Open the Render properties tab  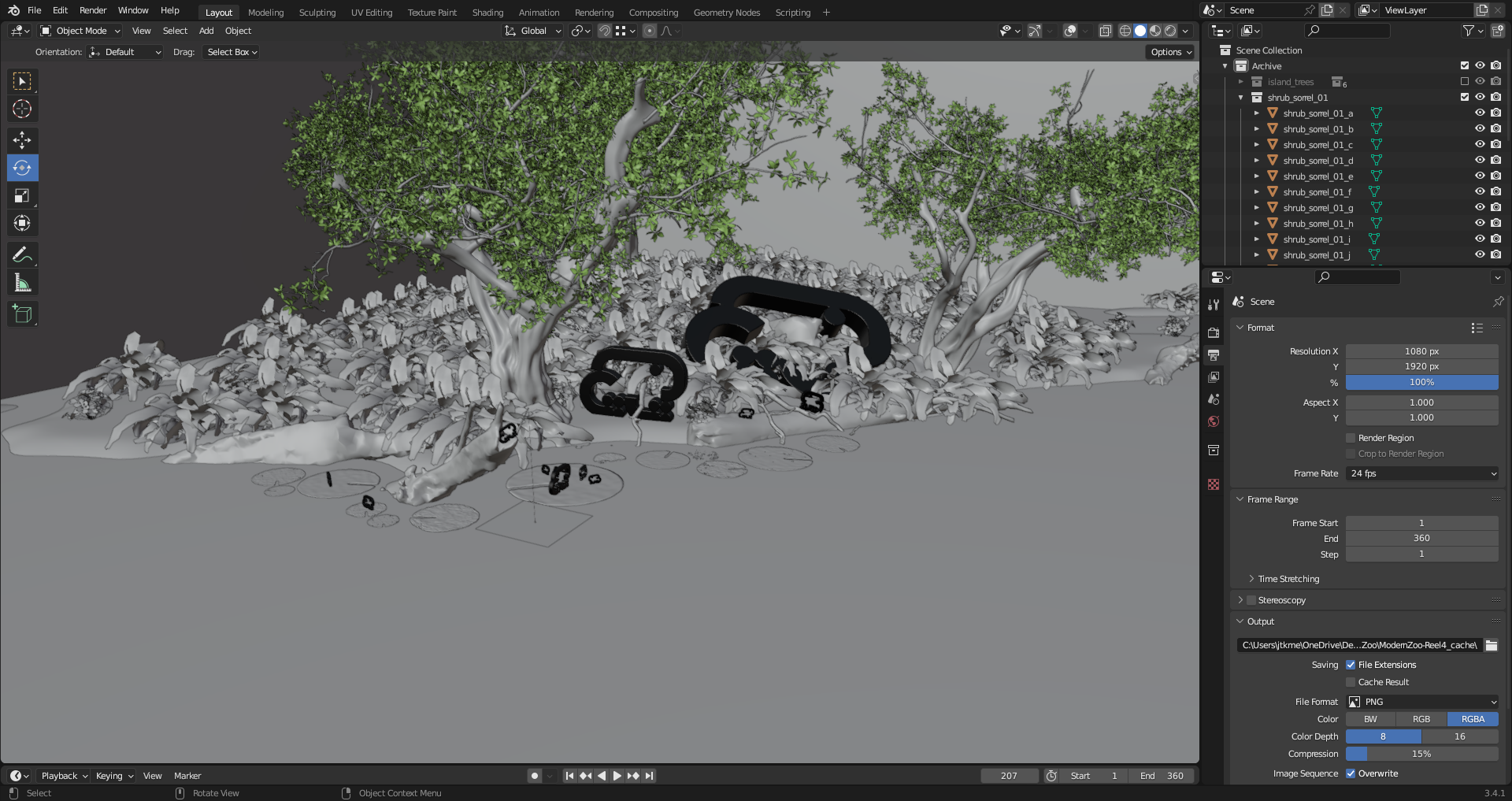point(1214,332)
